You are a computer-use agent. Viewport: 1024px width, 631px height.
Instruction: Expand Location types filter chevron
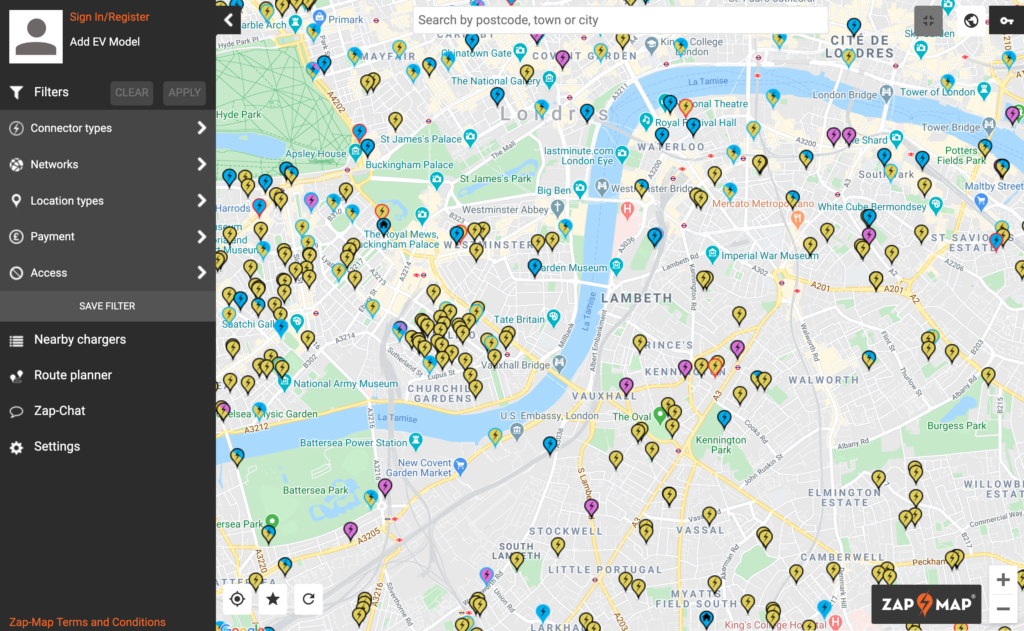point(202,201)
